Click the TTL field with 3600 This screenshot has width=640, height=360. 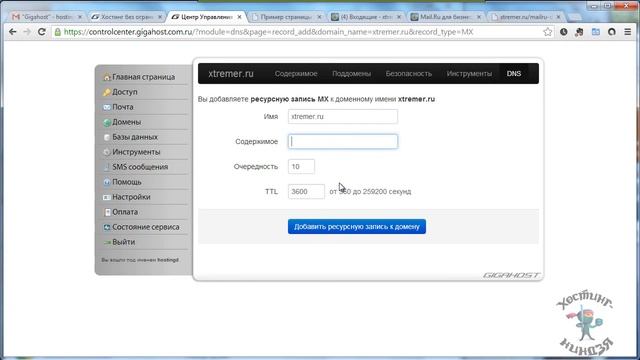306,191
